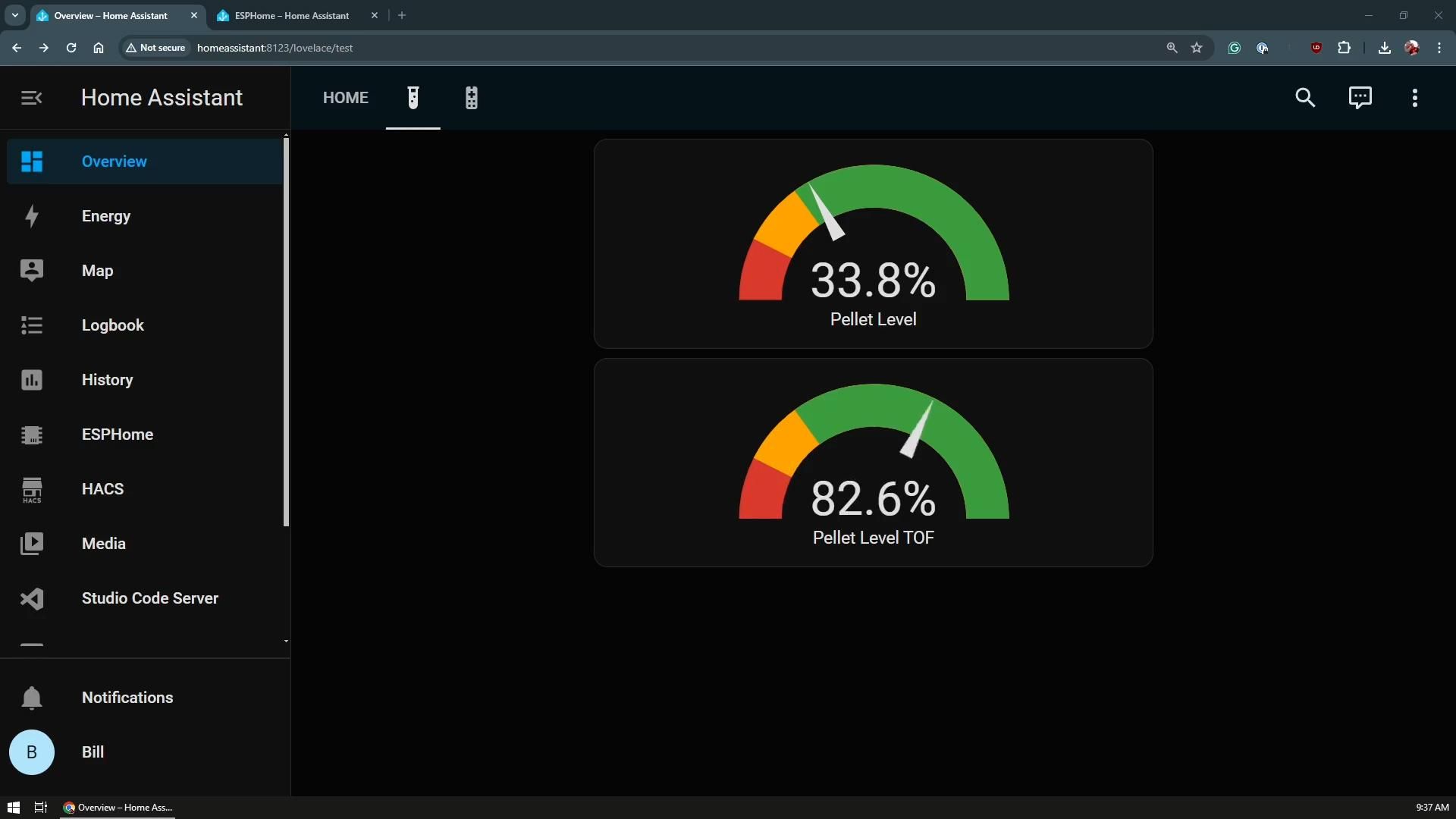Open the Chrome tab search dropdown arrow
Viewport: 1456px width, 819px height.
[14, 15]
